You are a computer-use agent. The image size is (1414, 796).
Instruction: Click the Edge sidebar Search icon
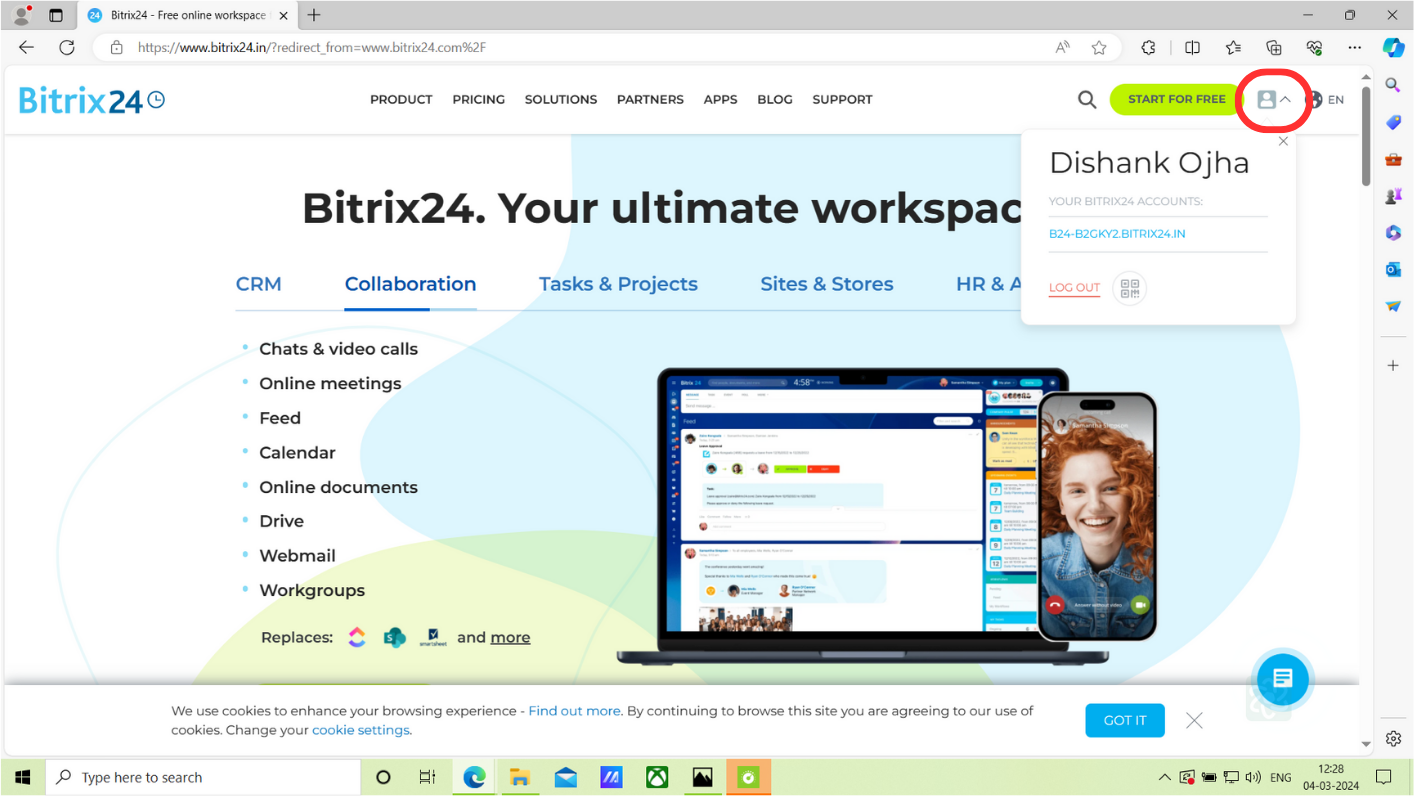[x=1393, y=85]
